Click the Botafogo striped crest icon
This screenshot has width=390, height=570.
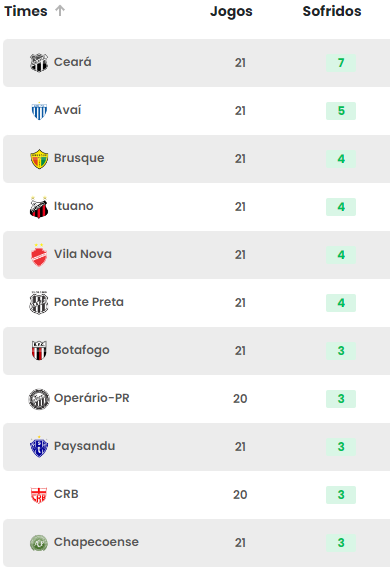point(39,351)
